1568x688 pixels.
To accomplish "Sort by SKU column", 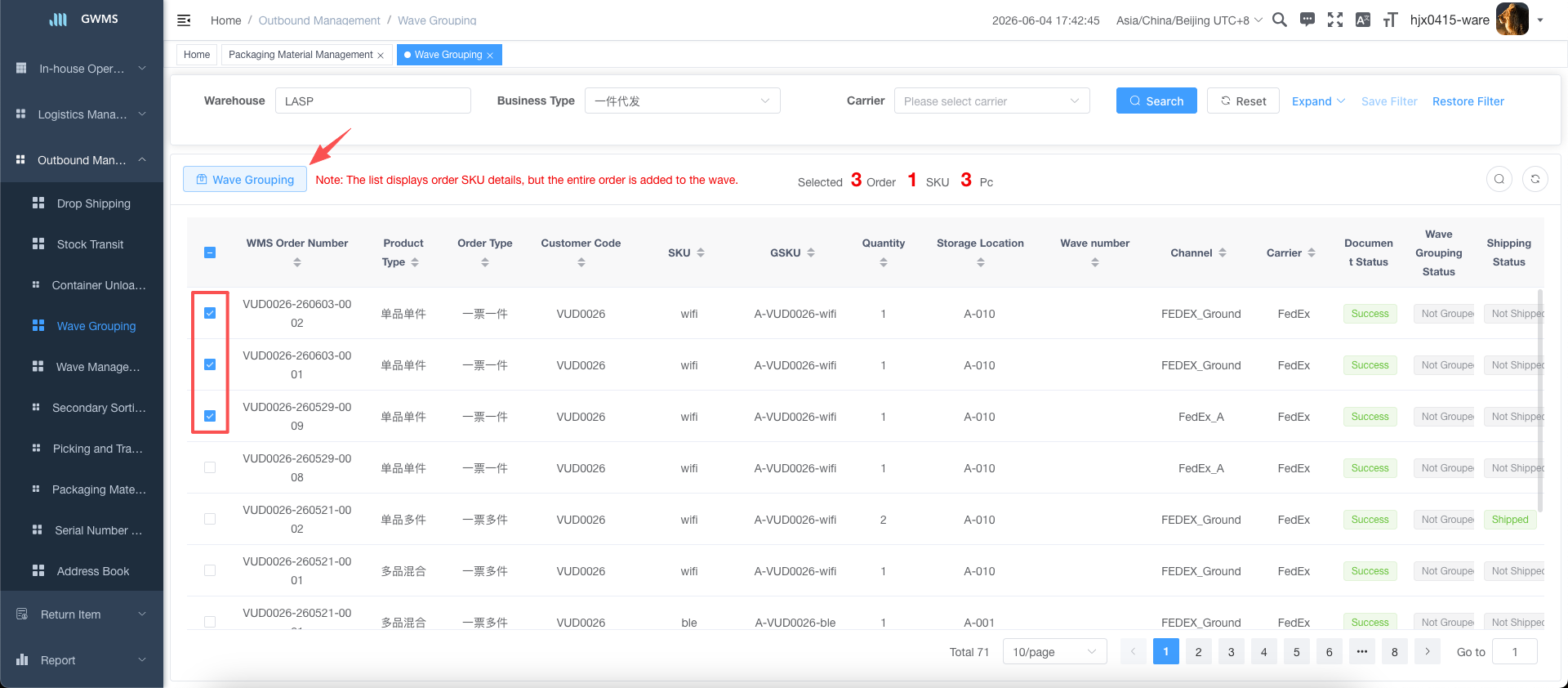I will pyautogui.click(x=701, y=252).
